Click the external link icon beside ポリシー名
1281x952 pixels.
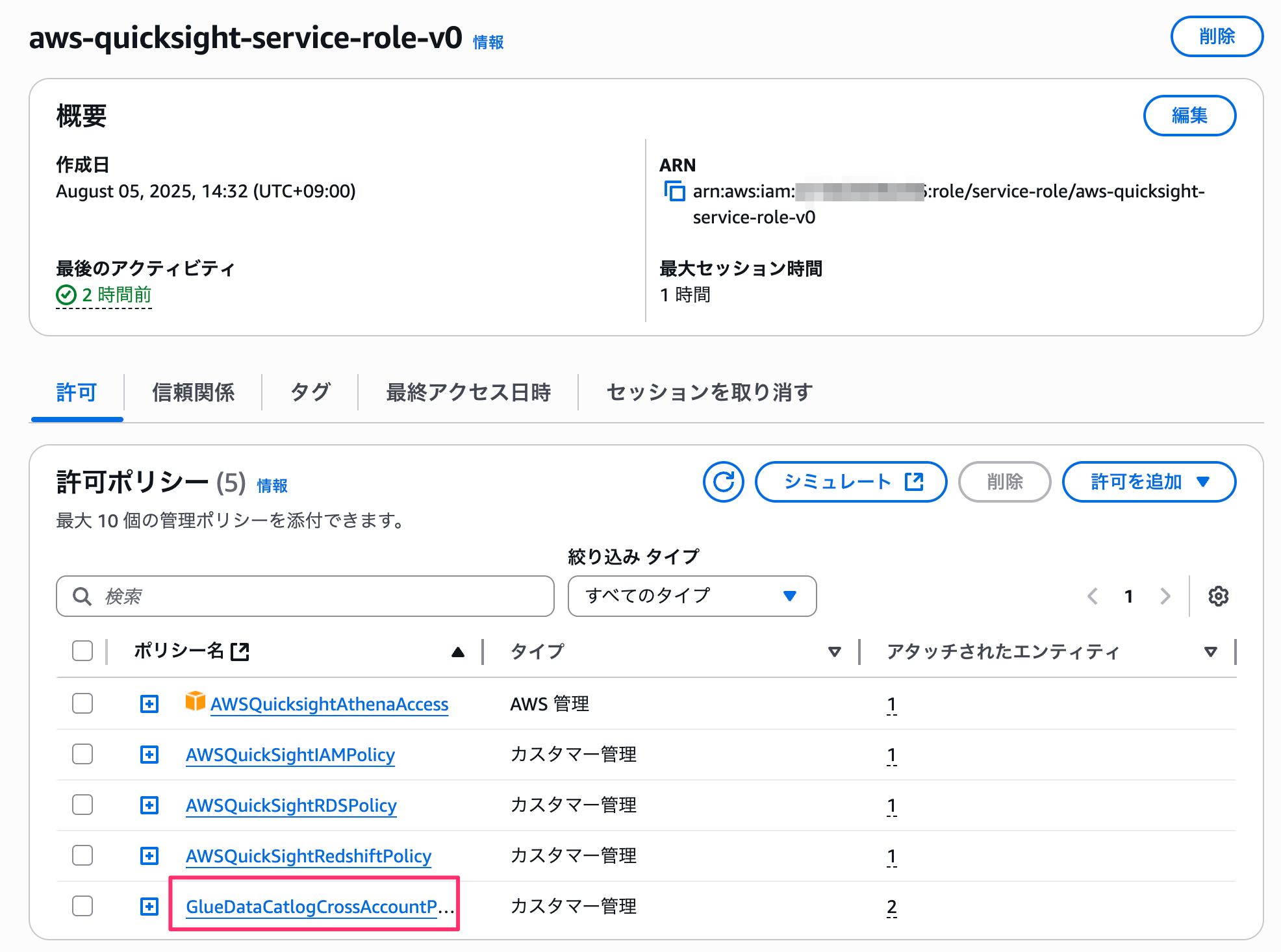tap(240, 651)
